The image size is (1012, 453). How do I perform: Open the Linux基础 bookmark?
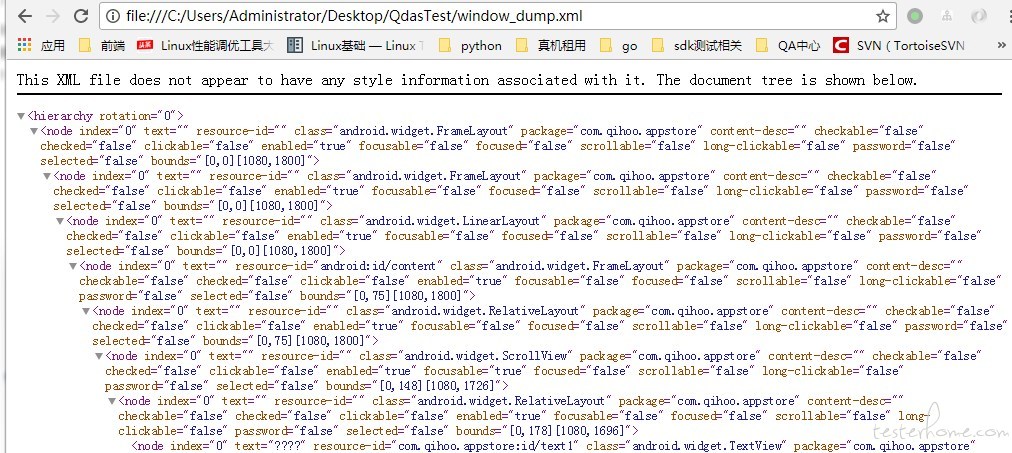[x=356, y=45]
